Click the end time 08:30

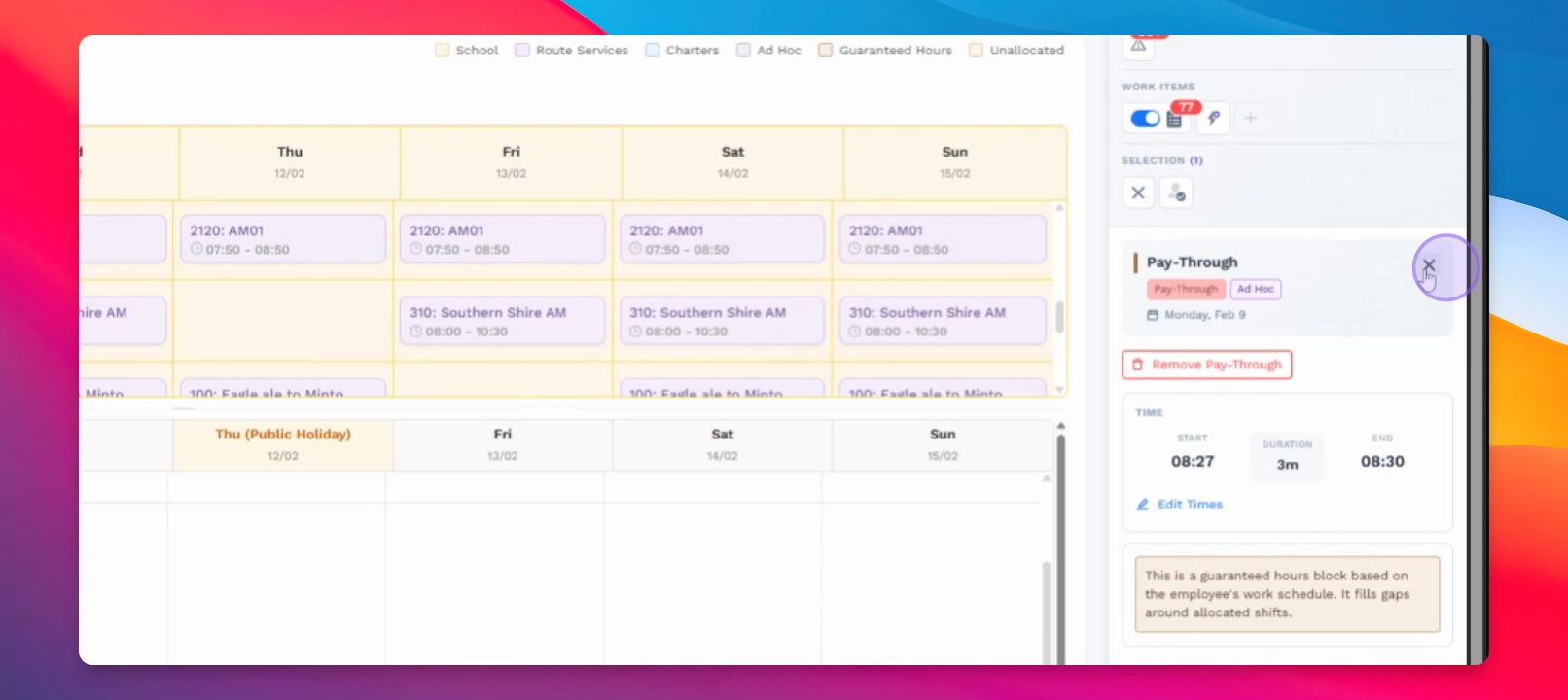point(1382,461)
